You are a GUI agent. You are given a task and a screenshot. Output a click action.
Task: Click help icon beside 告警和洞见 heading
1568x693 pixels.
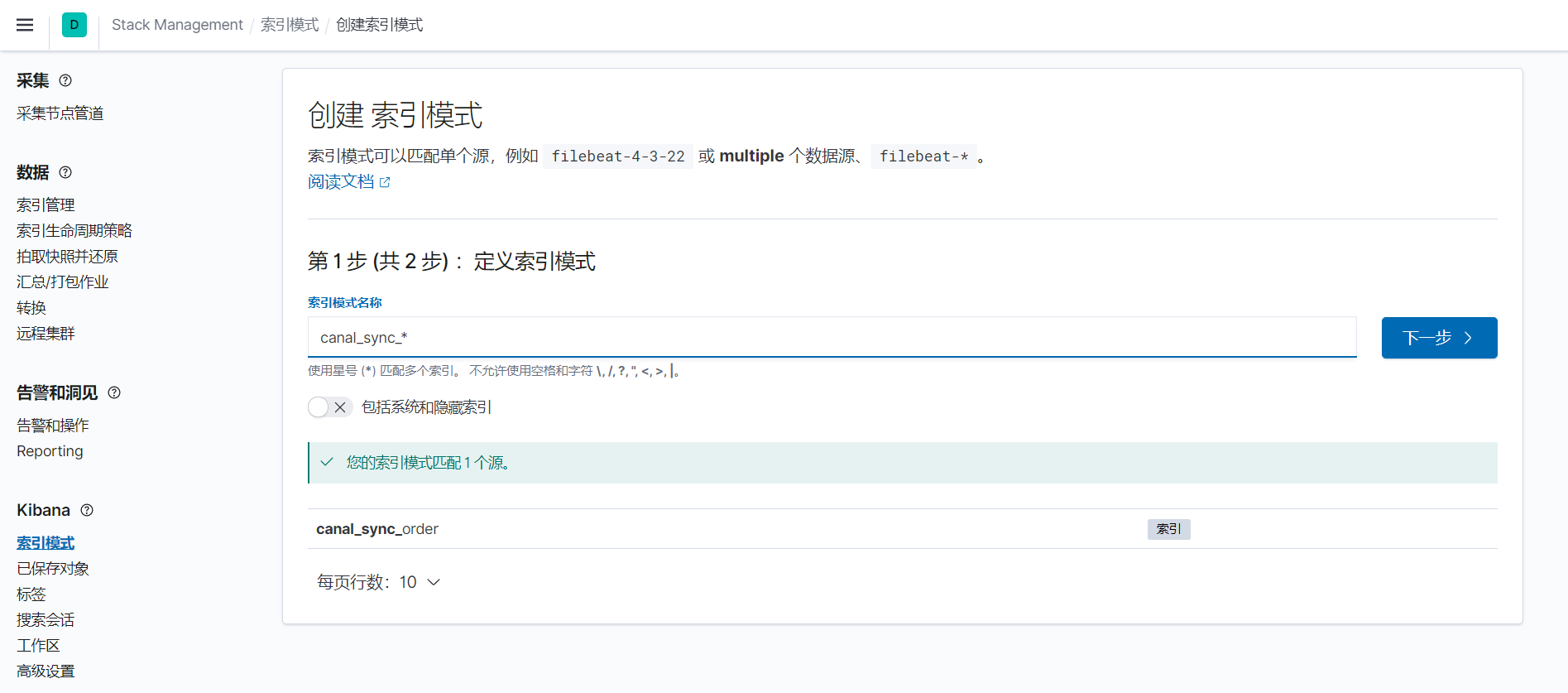[x=114, y=392]
